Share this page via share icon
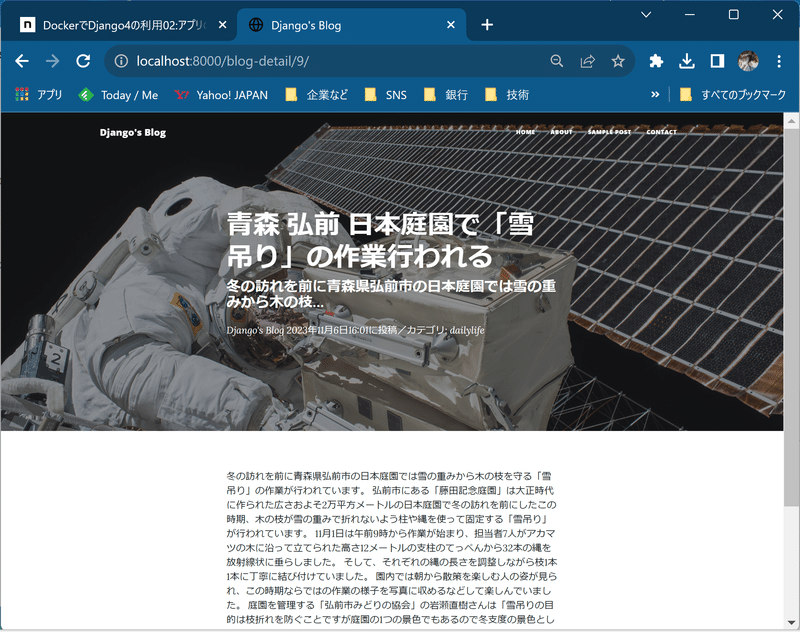Image resolution: width=800 pixels, height=632 pixels. click(587, 61)
